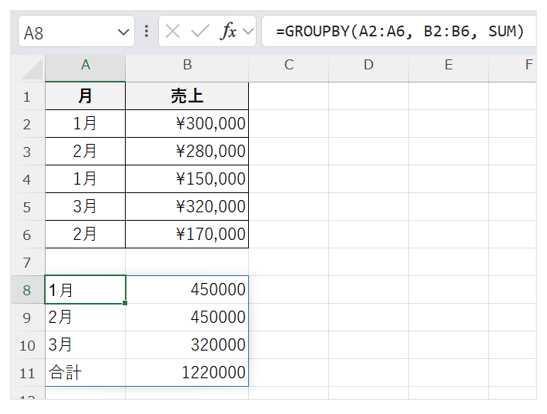Select row 7 header

tap(28, 262)
